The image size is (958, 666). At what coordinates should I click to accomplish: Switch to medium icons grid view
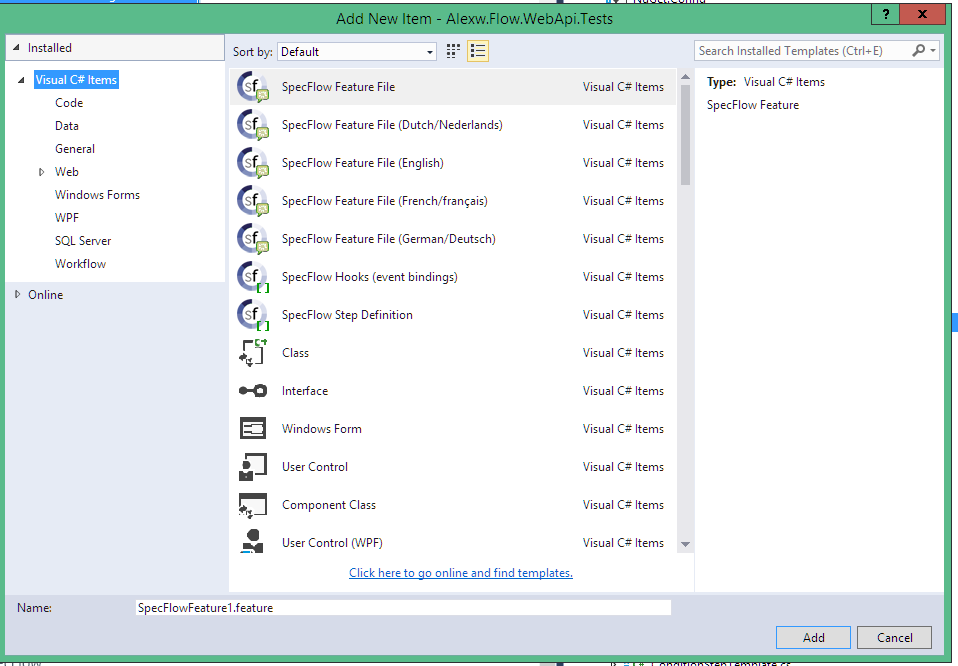(x=453, y=51)
